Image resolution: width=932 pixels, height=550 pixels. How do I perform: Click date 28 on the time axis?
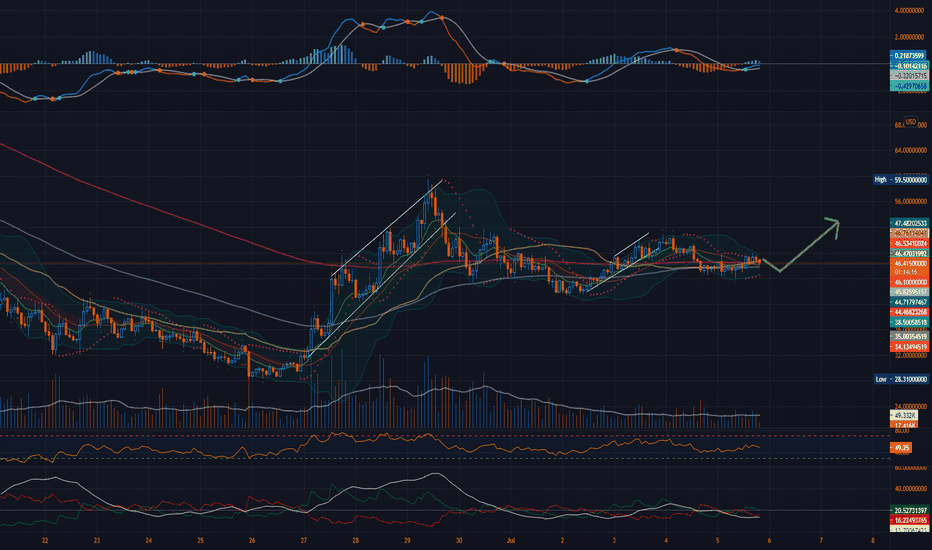(355, 541)
